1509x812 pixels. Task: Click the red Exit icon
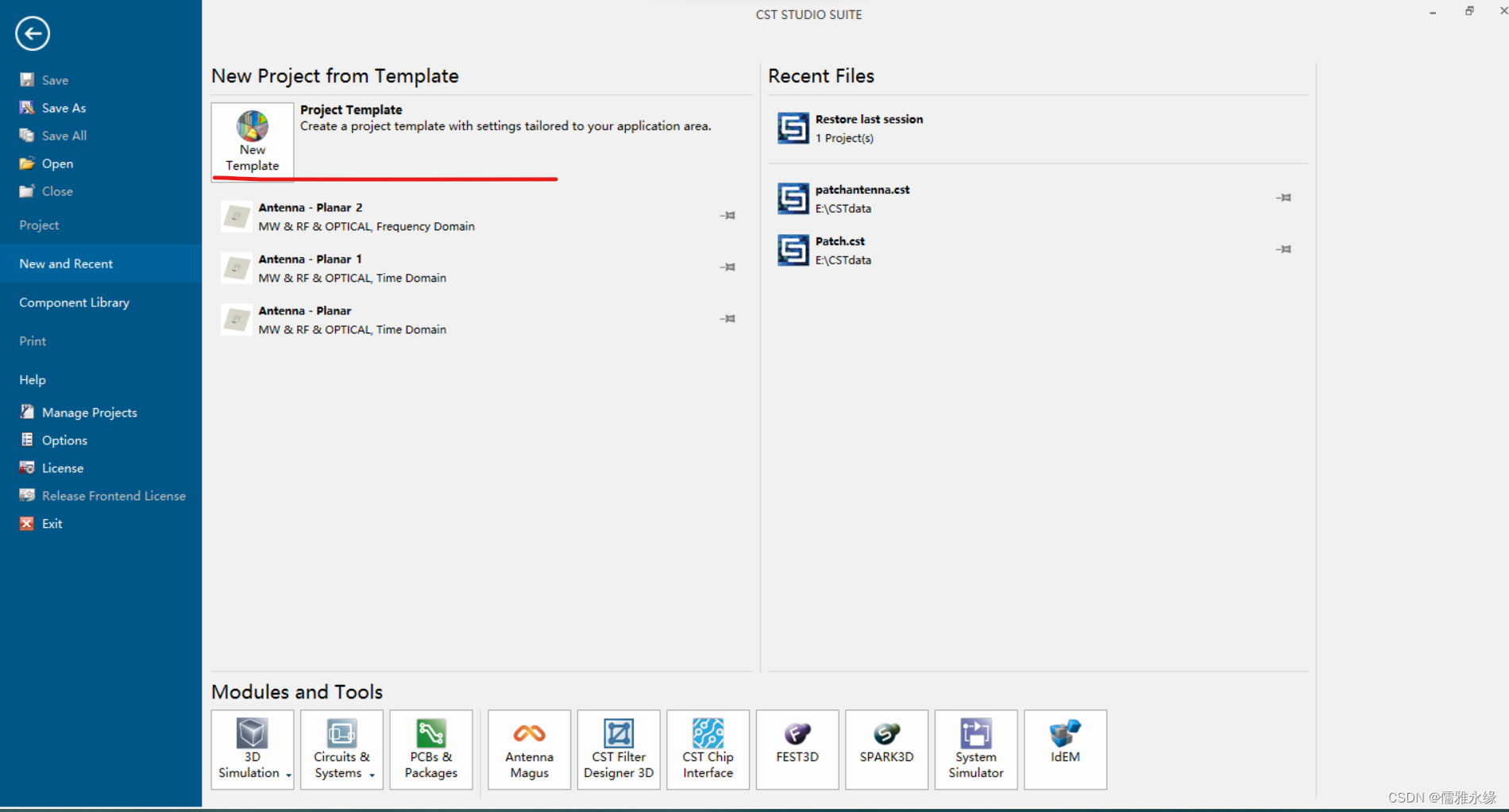27,523
